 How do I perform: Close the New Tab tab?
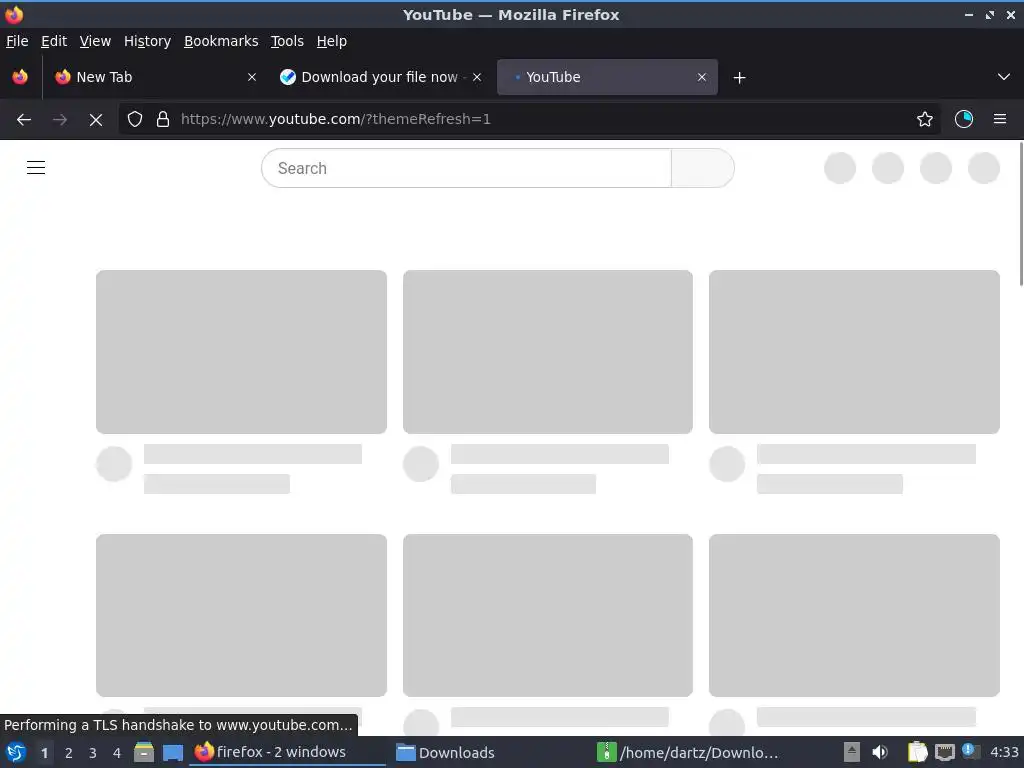coord(252,77)
